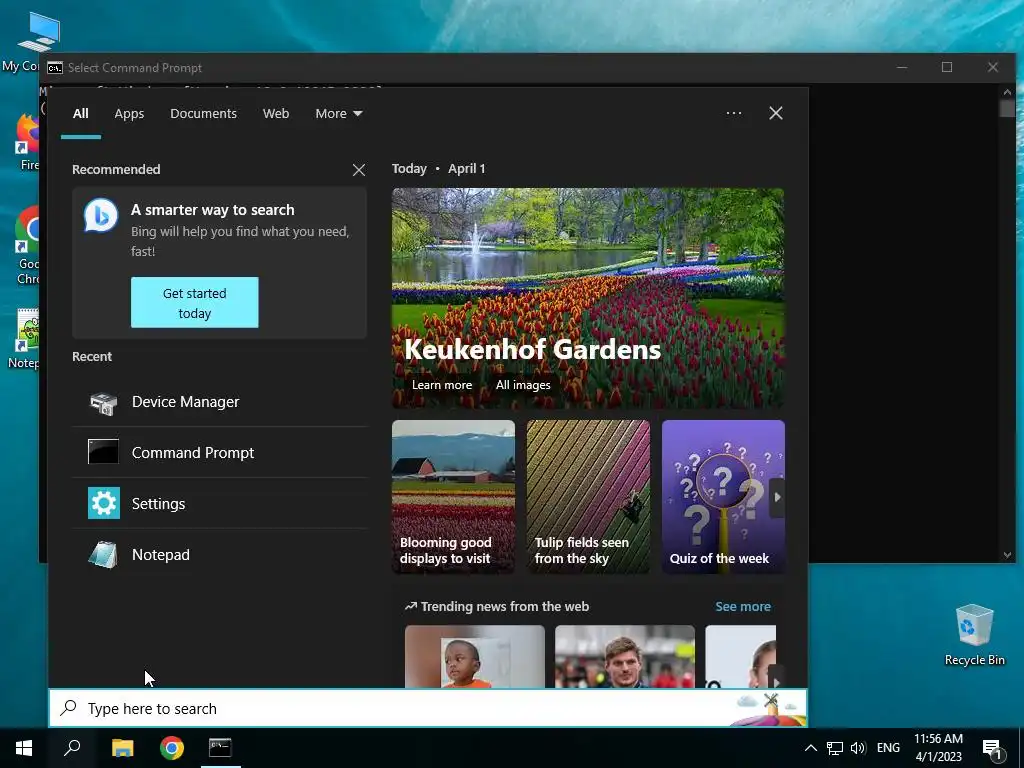Select Recycle Bin desktop icon

974,635
